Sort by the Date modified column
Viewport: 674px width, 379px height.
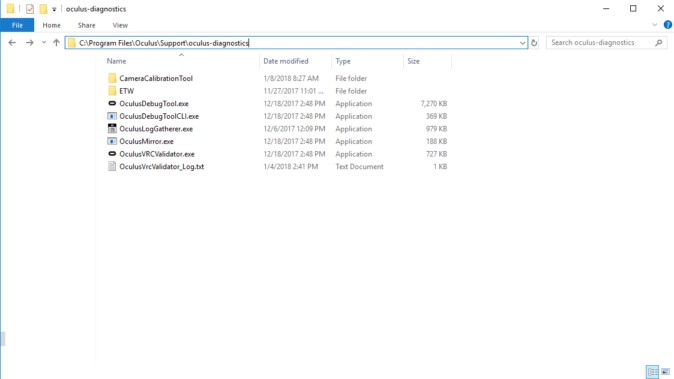[286, 61]
